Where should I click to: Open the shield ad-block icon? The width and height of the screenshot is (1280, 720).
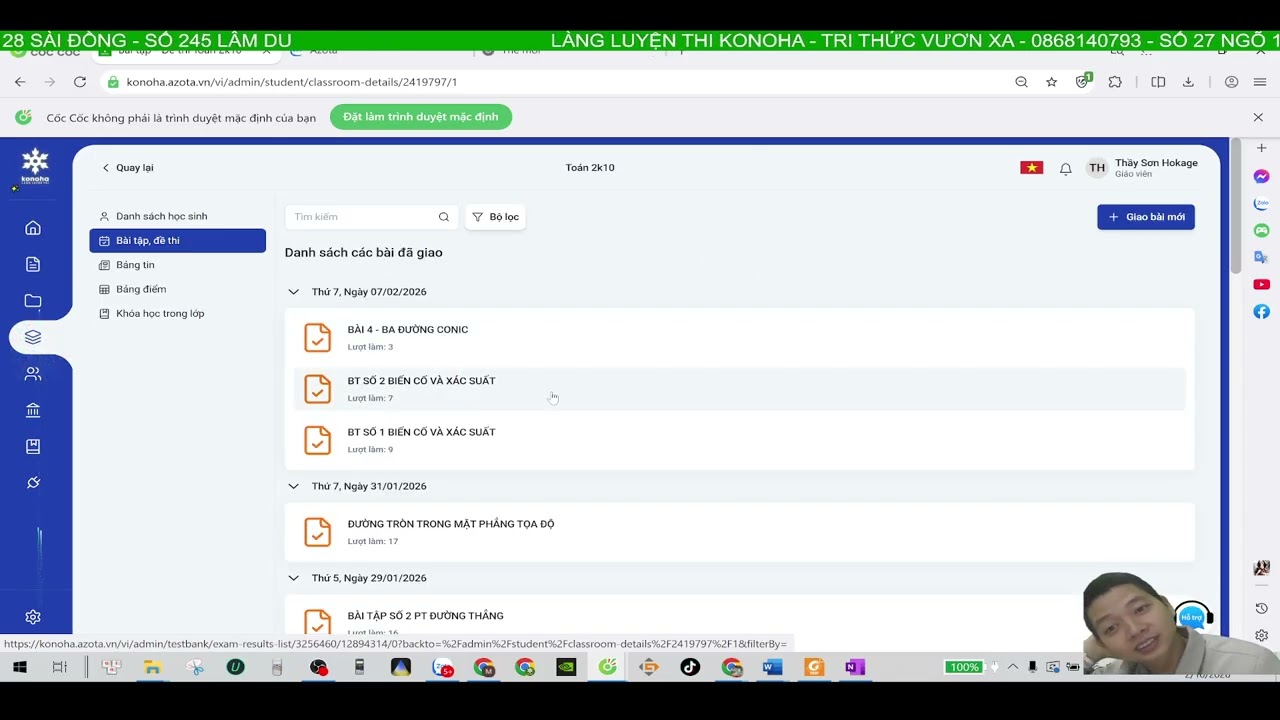tap(1083, 81)
